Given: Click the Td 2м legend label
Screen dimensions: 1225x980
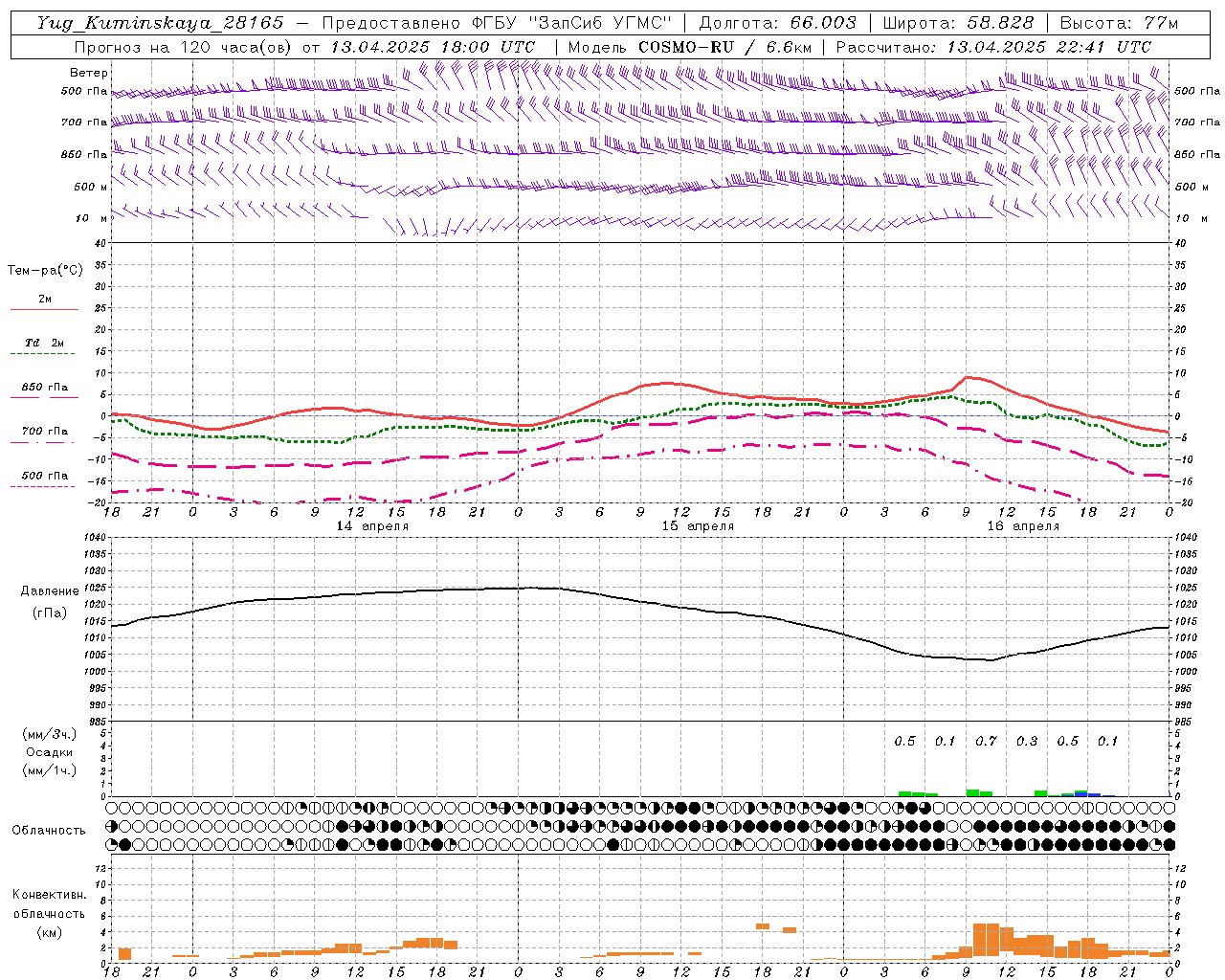Looking at the screenshot, I should point(44,343).
